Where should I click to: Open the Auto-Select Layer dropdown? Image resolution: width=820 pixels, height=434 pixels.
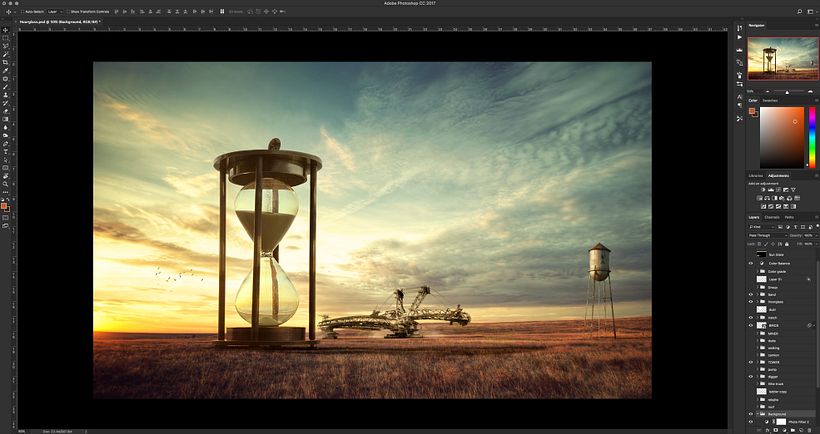click(x=54, y=11)
